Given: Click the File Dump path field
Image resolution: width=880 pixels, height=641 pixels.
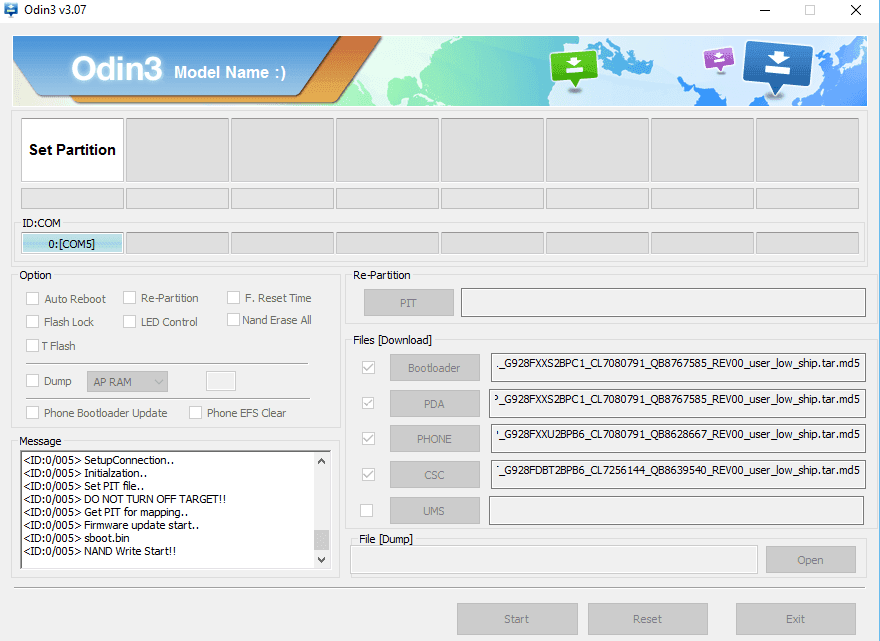Looking at the screenshot, I should tap(554, 560).
